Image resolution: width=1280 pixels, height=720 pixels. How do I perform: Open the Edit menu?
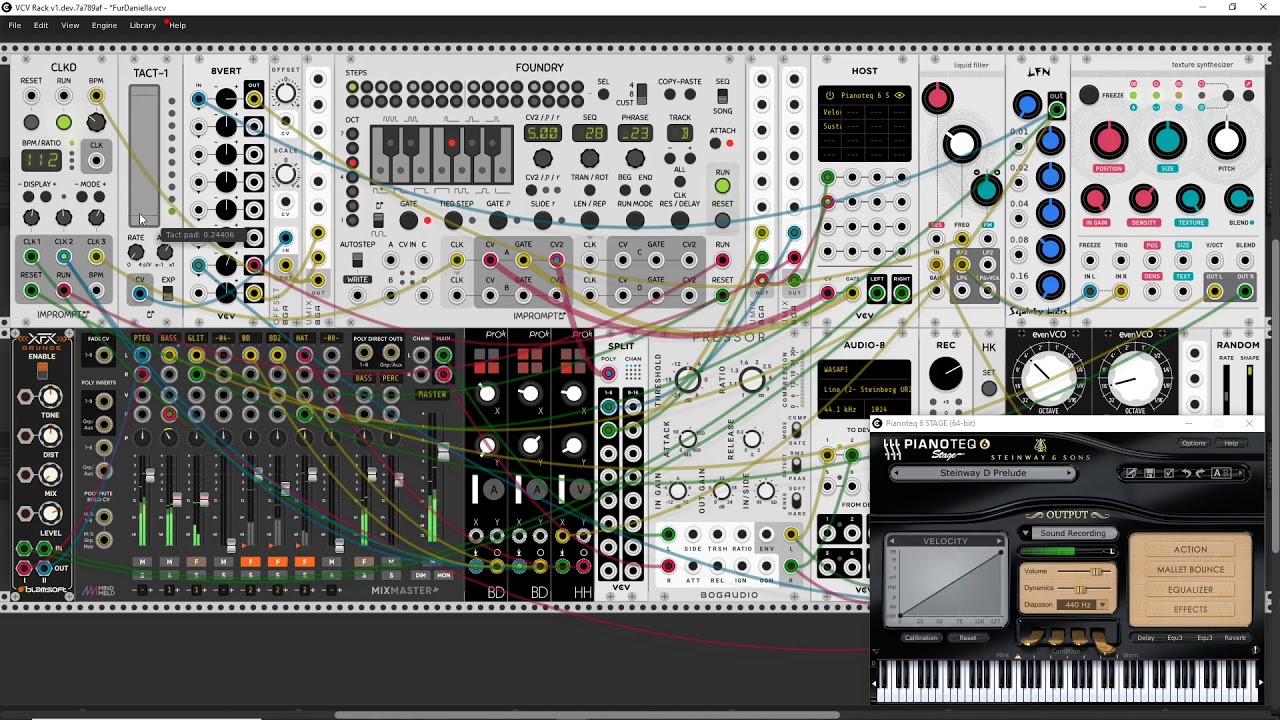tap(41, 25)
